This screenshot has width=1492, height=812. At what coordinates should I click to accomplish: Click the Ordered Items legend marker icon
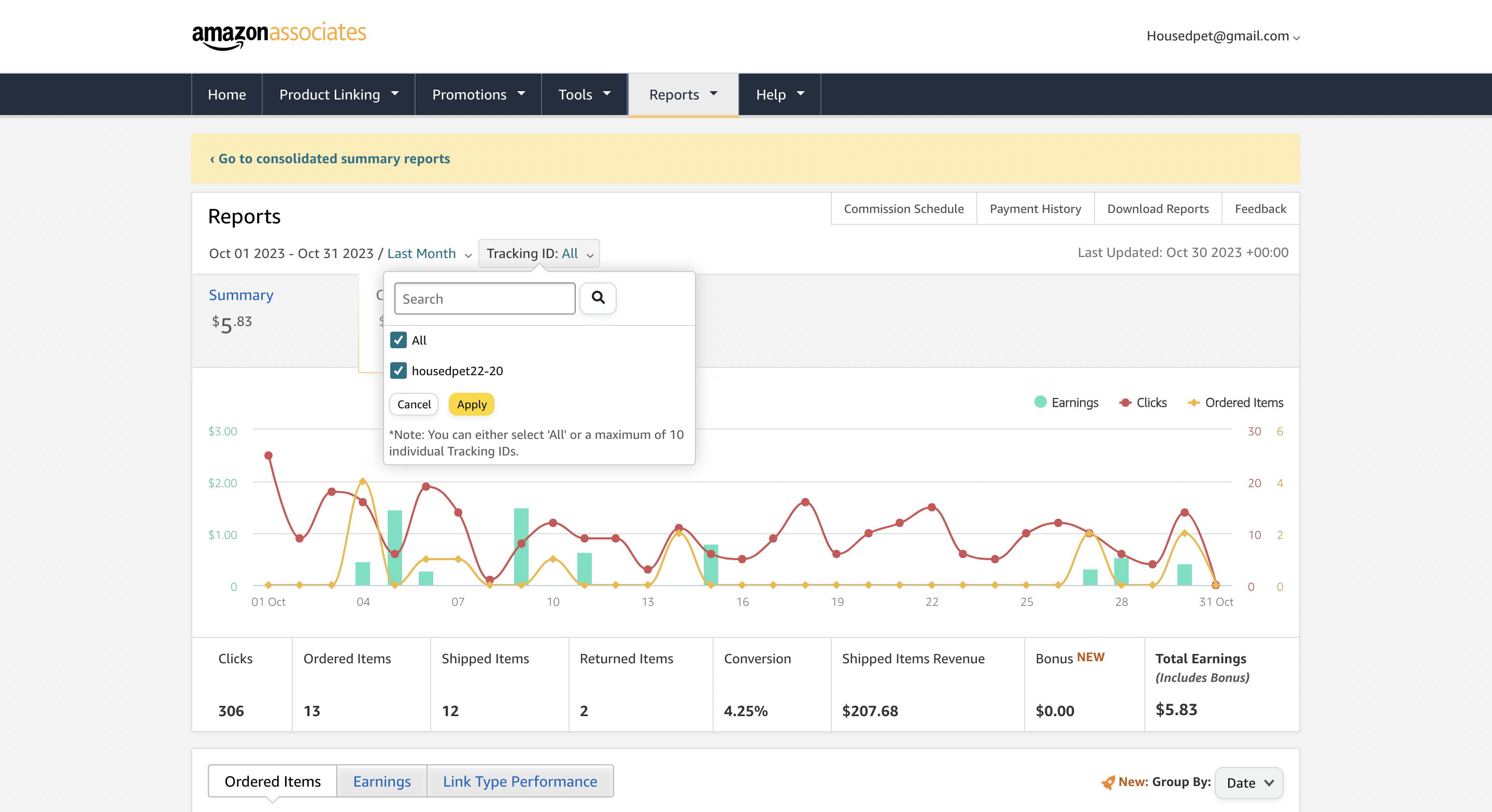tap(1193, 403)
